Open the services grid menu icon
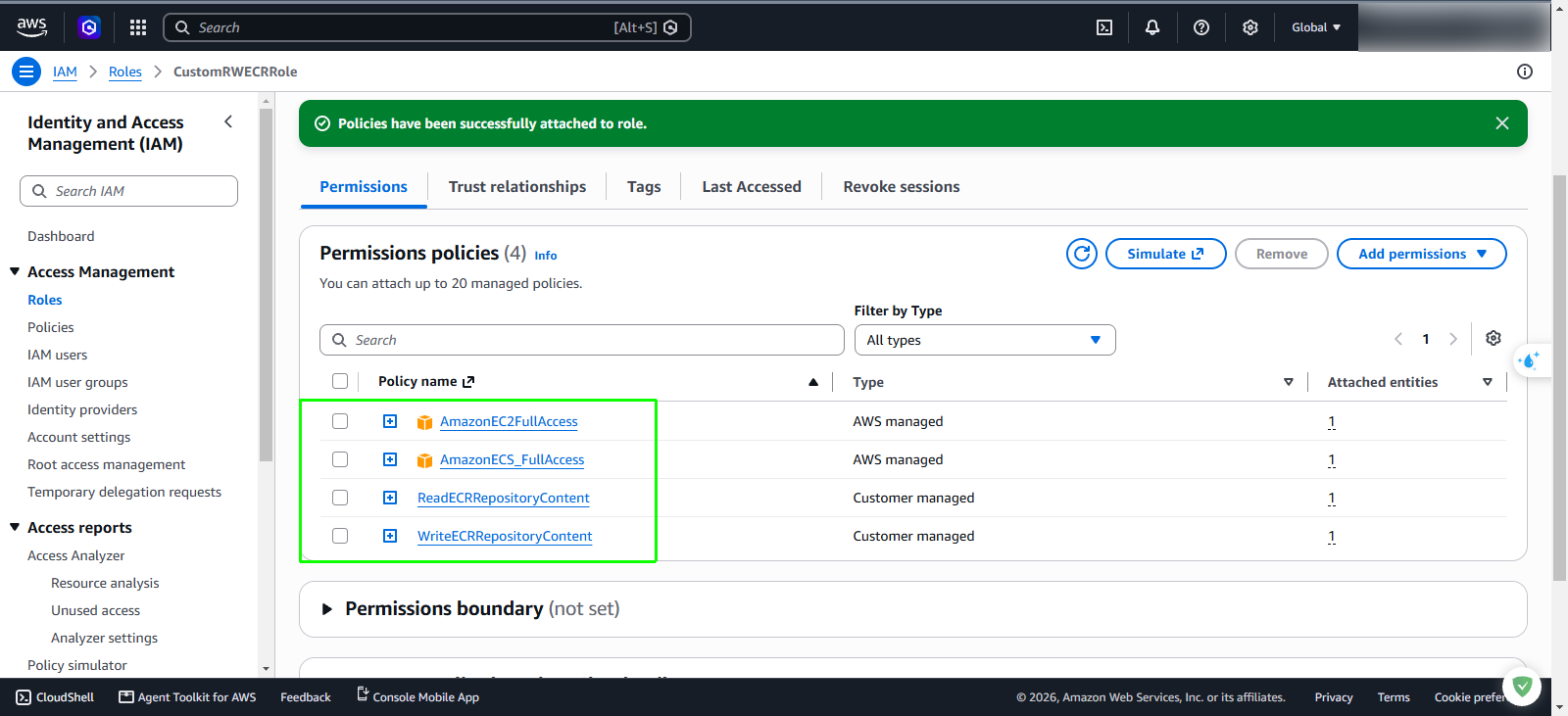Viewport: 1568px width, 716px height. click(x=138, y=27)
